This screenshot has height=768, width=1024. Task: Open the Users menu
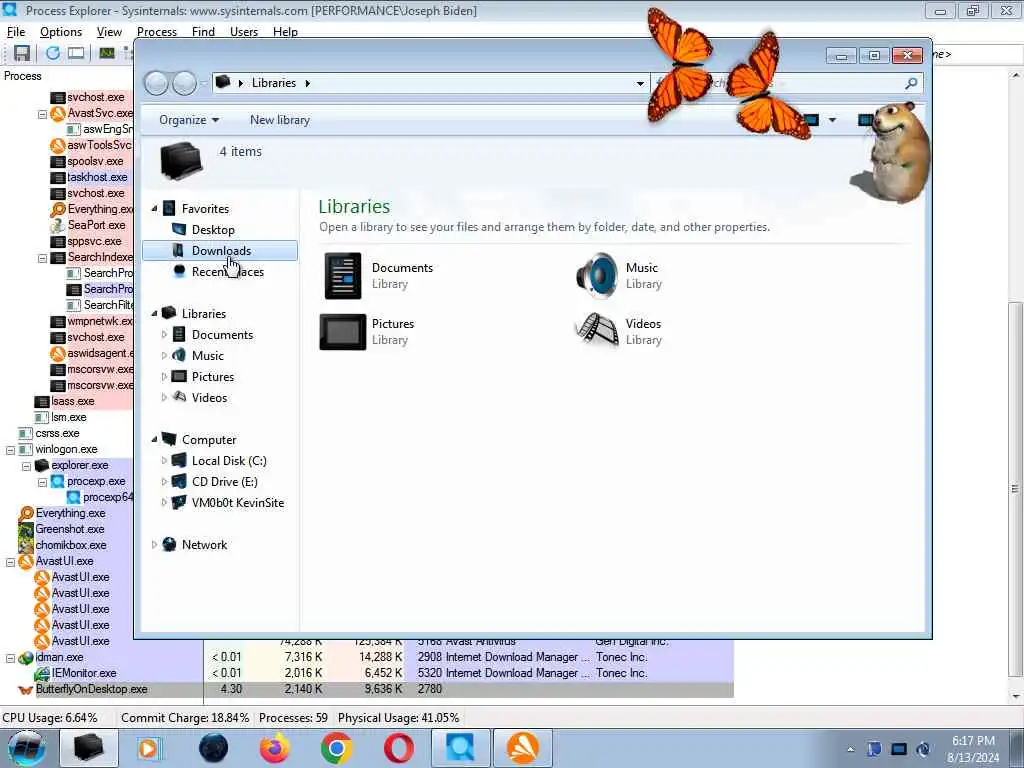244,32
